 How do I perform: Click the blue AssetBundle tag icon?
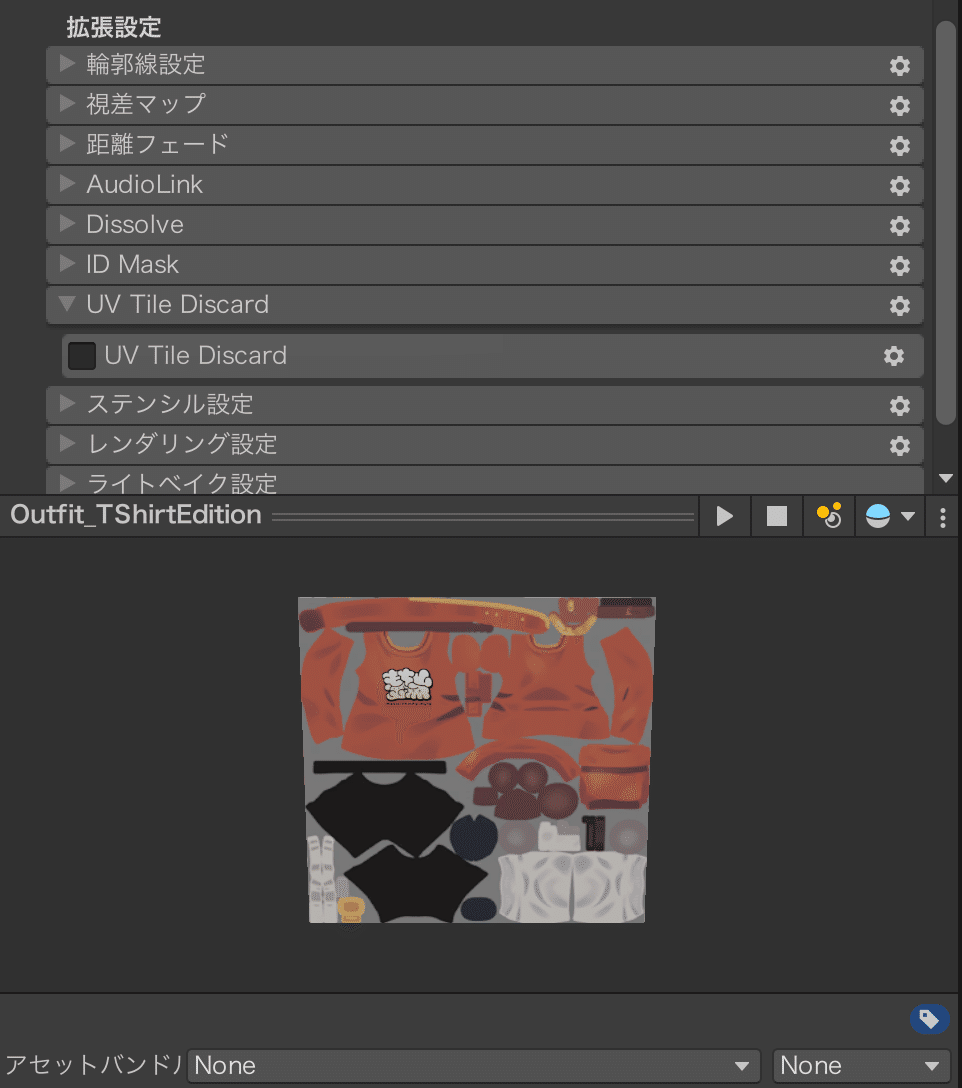(929, 1019)
